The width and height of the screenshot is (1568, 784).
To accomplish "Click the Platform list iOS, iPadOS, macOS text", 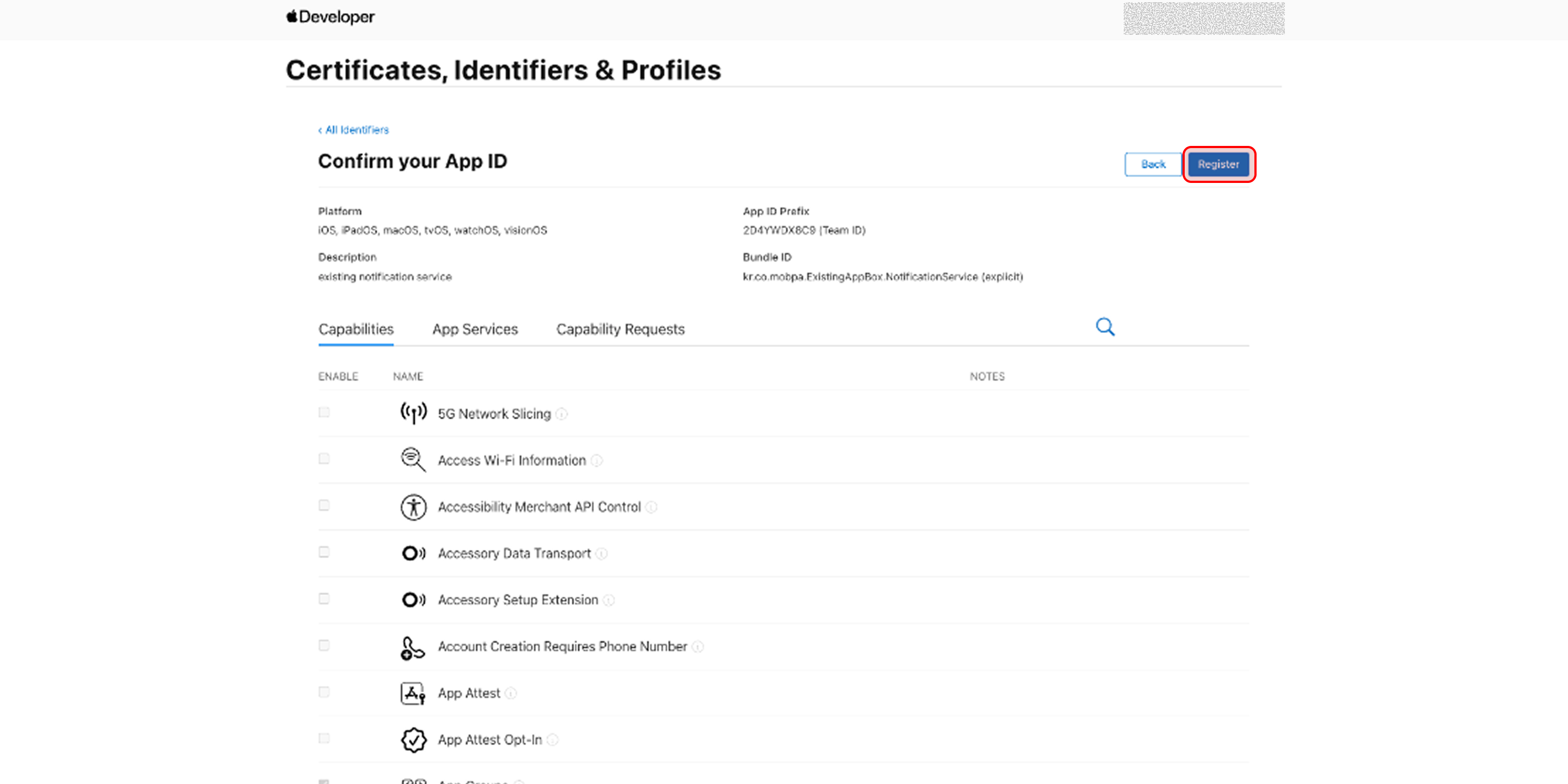I will coord(433,231).
